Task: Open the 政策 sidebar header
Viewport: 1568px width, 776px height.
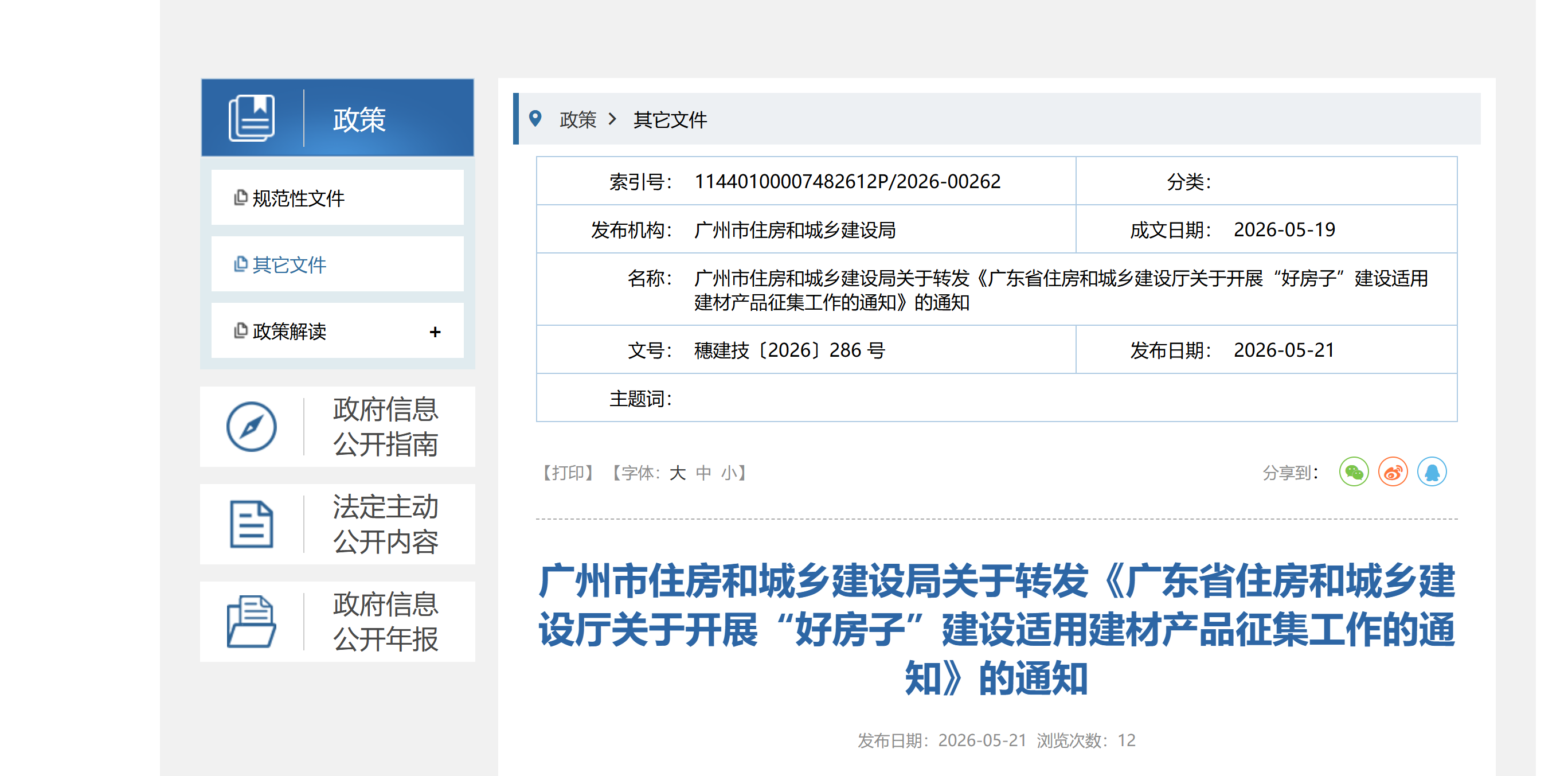Action: 337,118
